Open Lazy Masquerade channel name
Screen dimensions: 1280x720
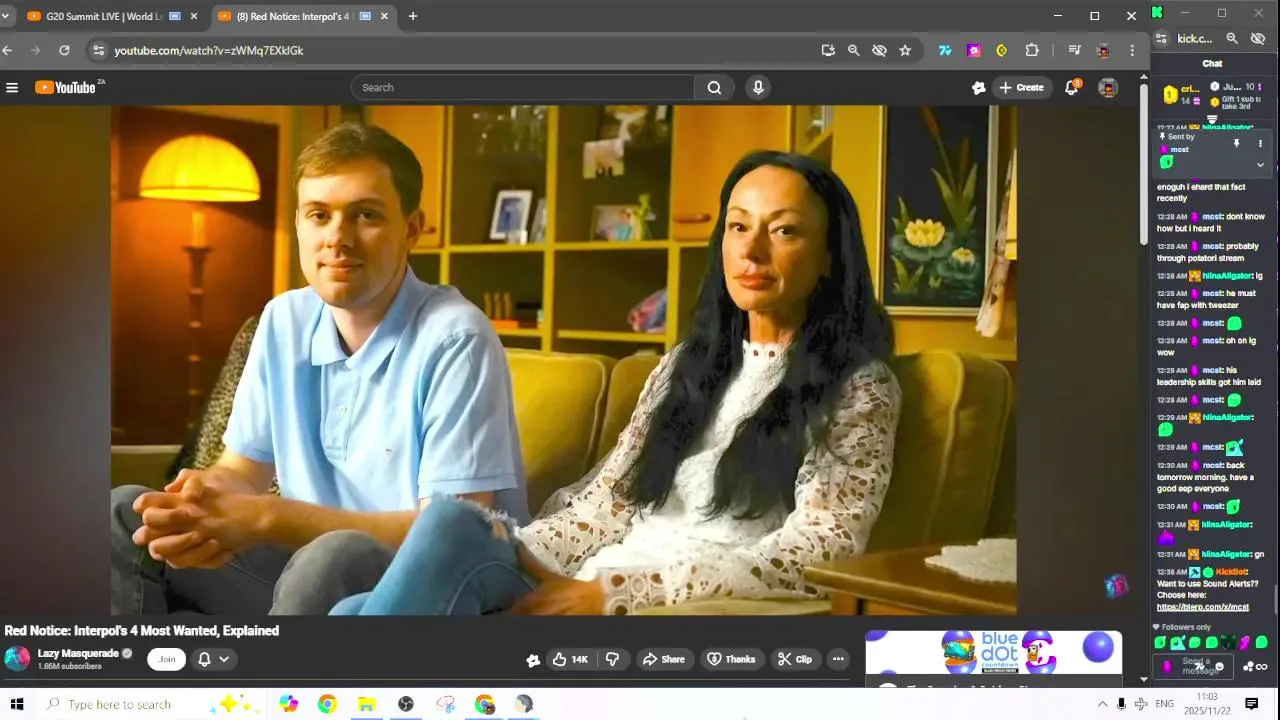78,653
